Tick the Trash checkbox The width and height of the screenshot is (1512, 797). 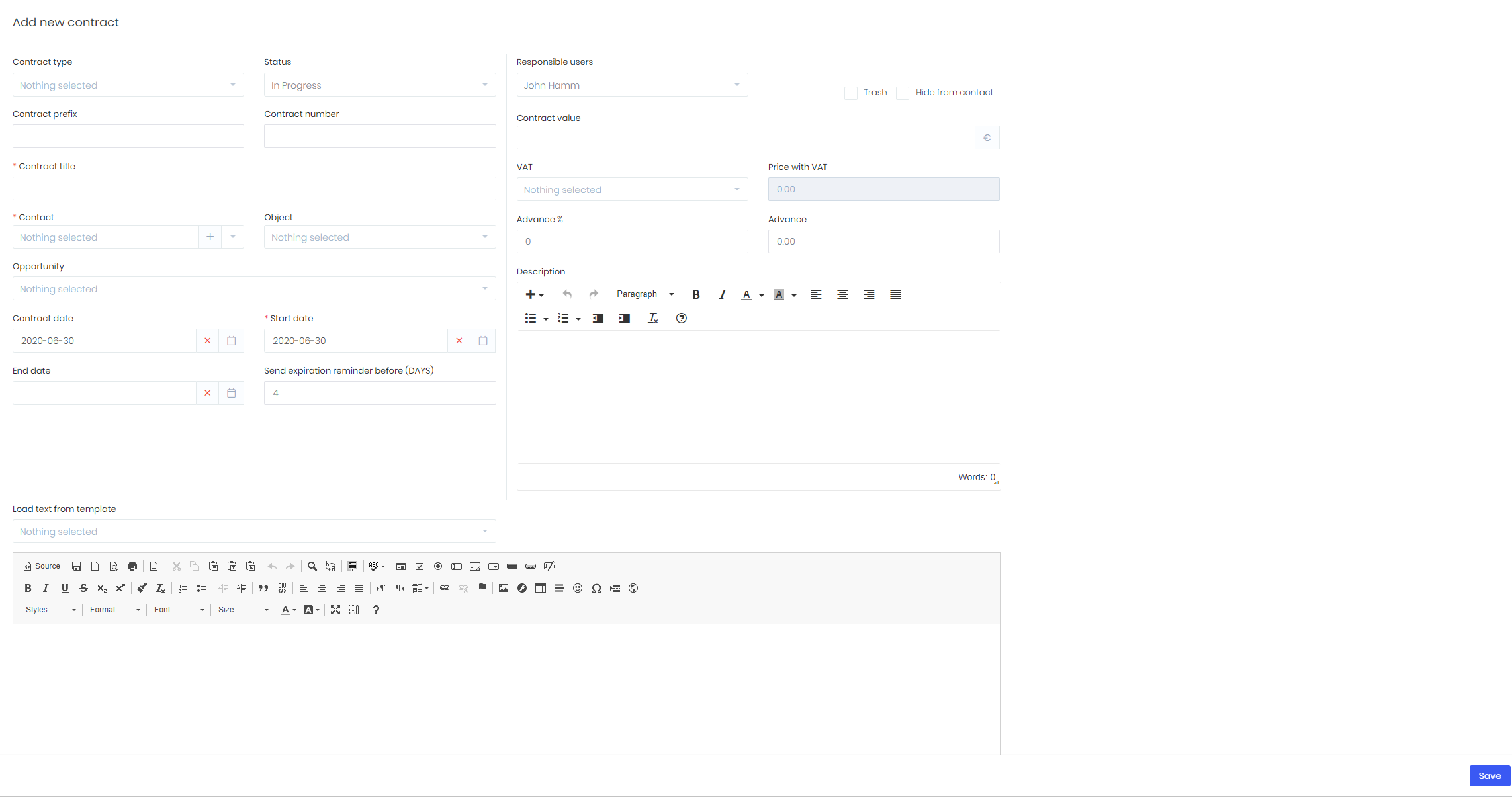[x=851, y=93]
